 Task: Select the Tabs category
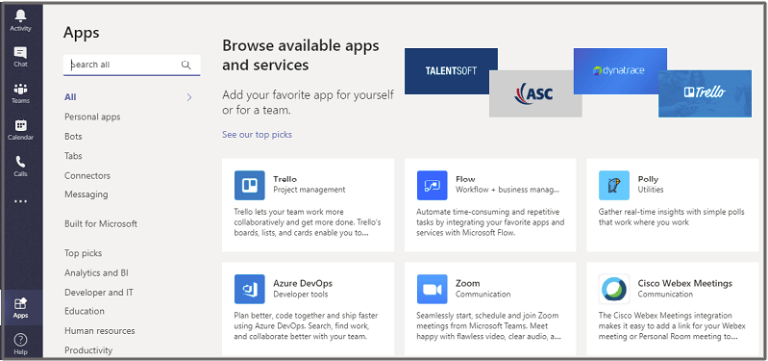coord(73,156)
